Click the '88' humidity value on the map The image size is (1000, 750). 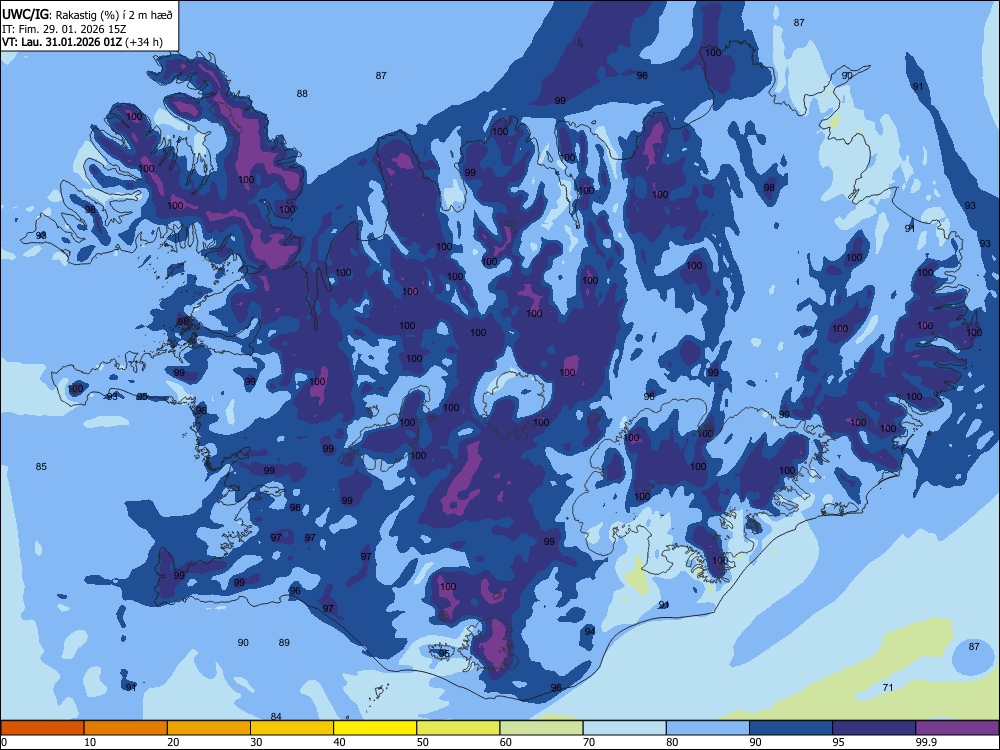point(302,94)
